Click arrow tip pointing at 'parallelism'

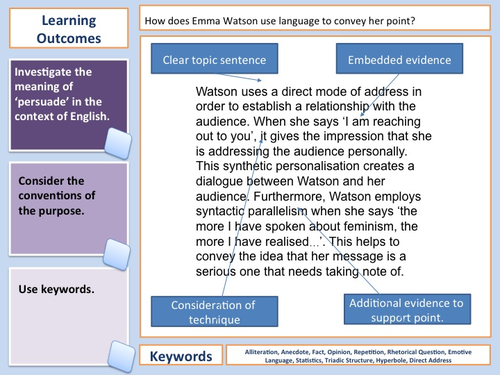click(300, 209)
